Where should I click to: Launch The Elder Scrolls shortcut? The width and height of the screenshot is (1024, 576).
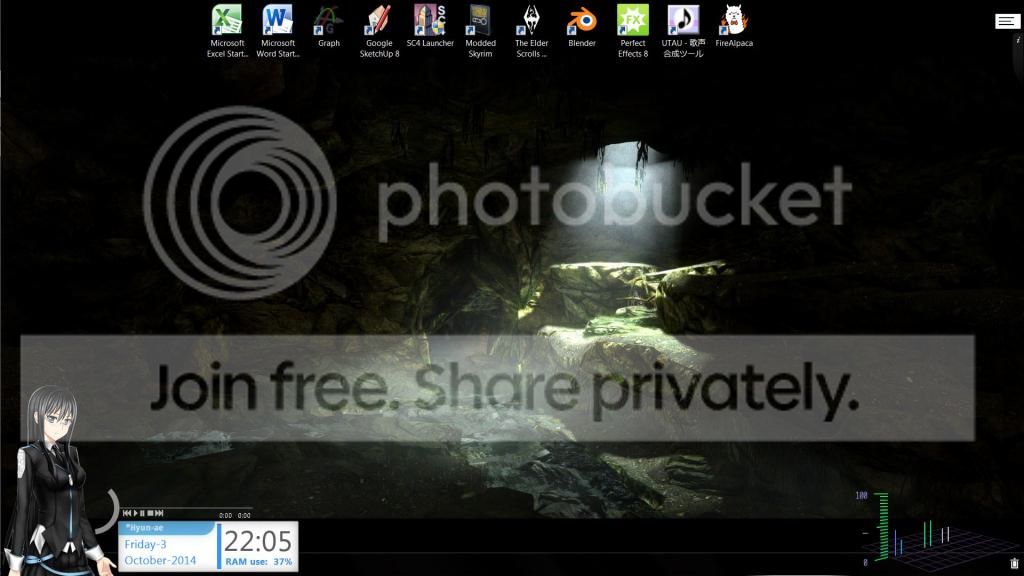531,31
